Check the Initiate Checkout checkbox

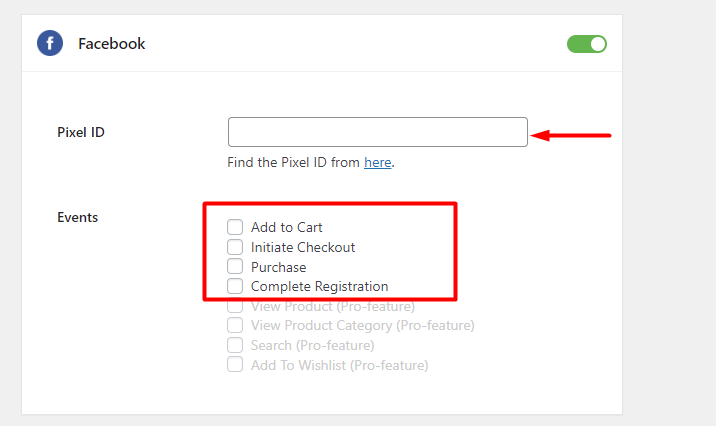(235, 247)
